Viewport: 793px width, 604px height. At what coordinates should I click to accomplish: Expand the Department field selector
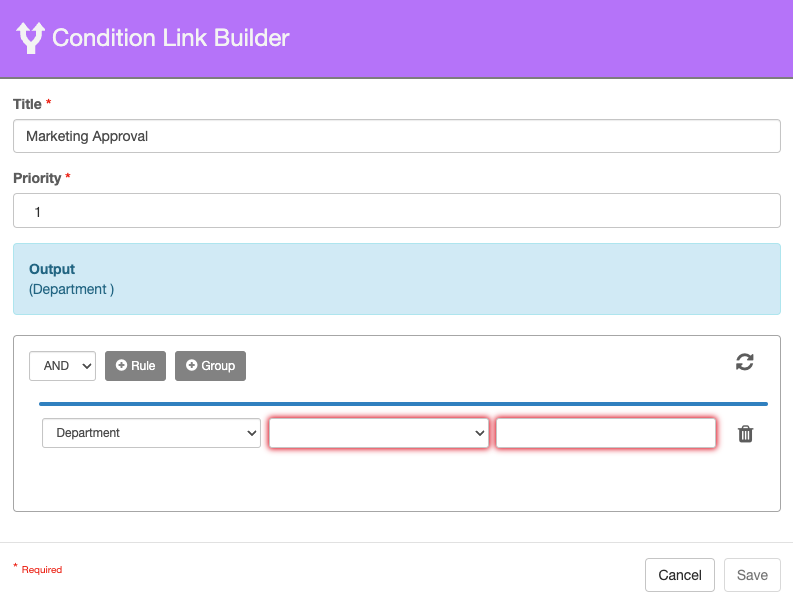[151, 433]
